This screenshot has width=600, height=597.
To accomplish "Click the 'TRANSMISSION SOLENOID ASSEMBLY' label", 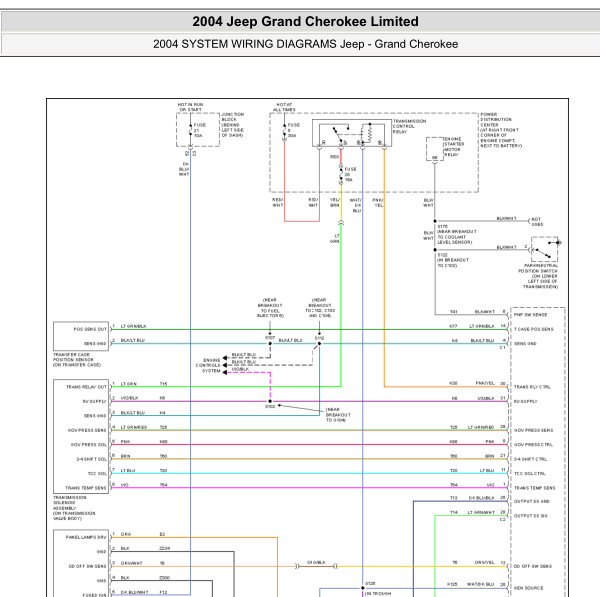I will tap(70, 503).
